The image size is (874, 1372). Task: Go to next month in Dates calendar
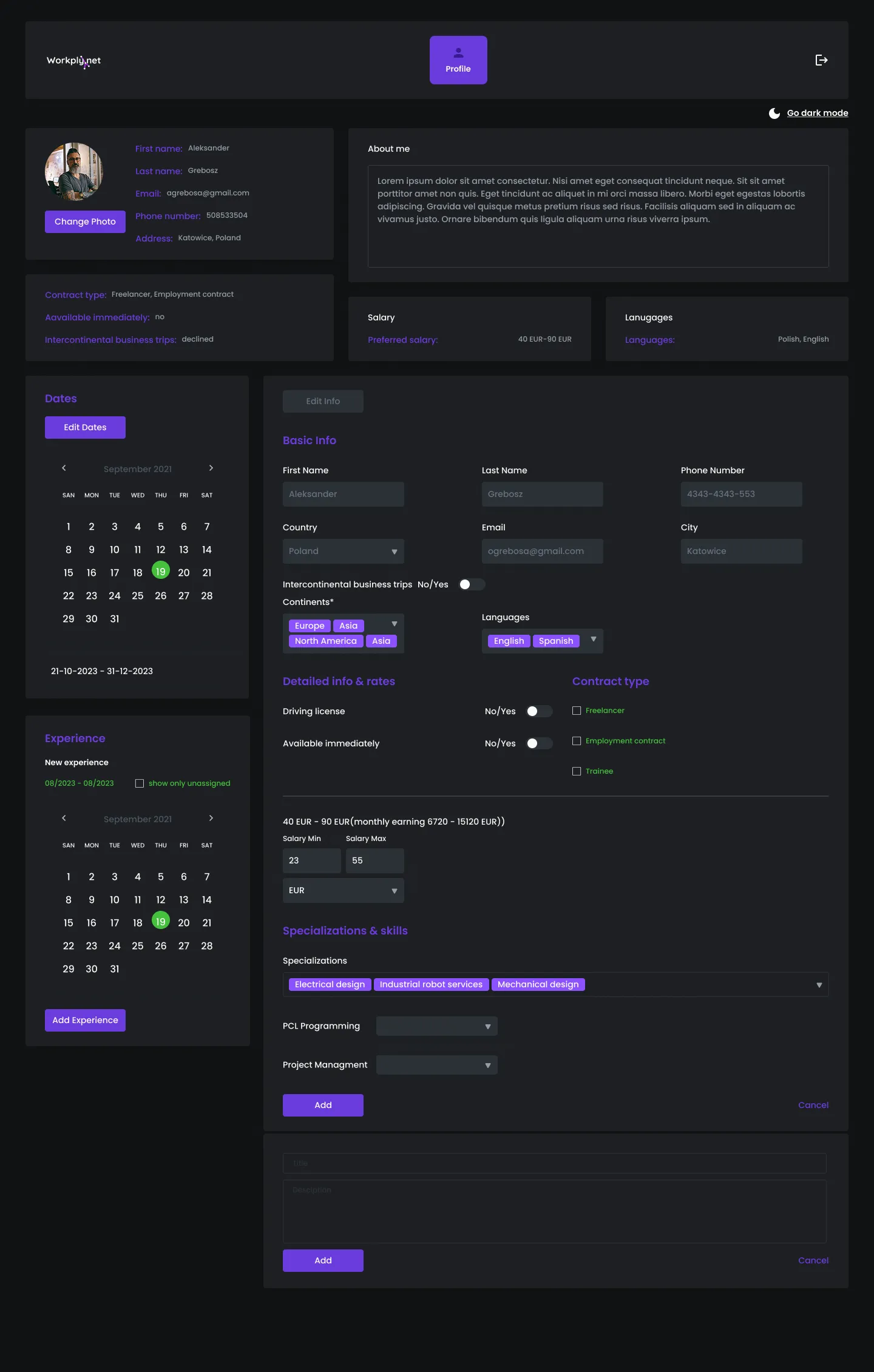[211, 468]
